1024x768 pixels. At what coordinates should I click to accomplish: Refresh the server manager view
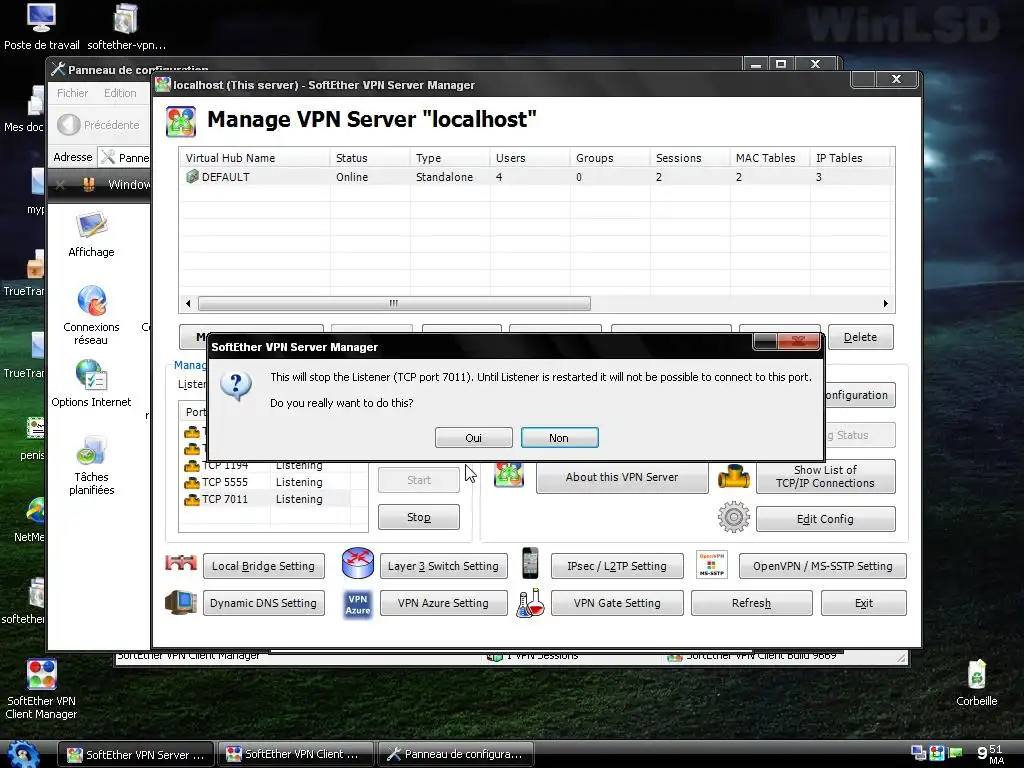pyautogui.click(x=752, y=603)
